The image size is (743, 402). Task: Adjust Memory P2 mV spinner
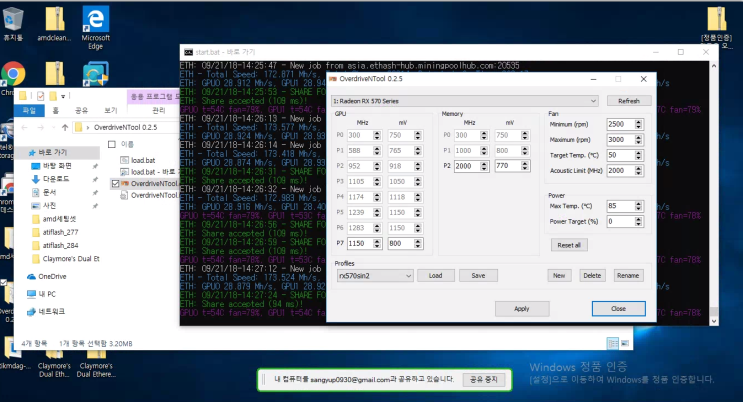click(x=525, y=166)
